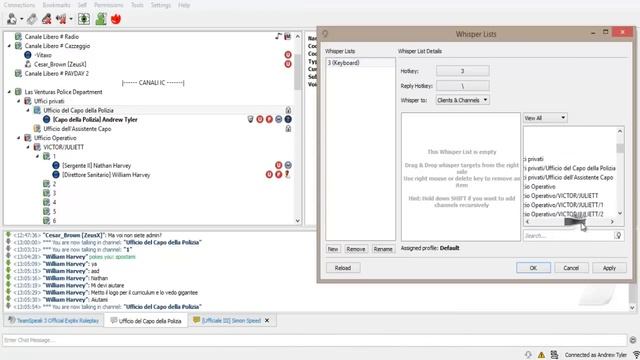
Task: Click Apply in the Whisper Lists dialog
Action: 609,268
